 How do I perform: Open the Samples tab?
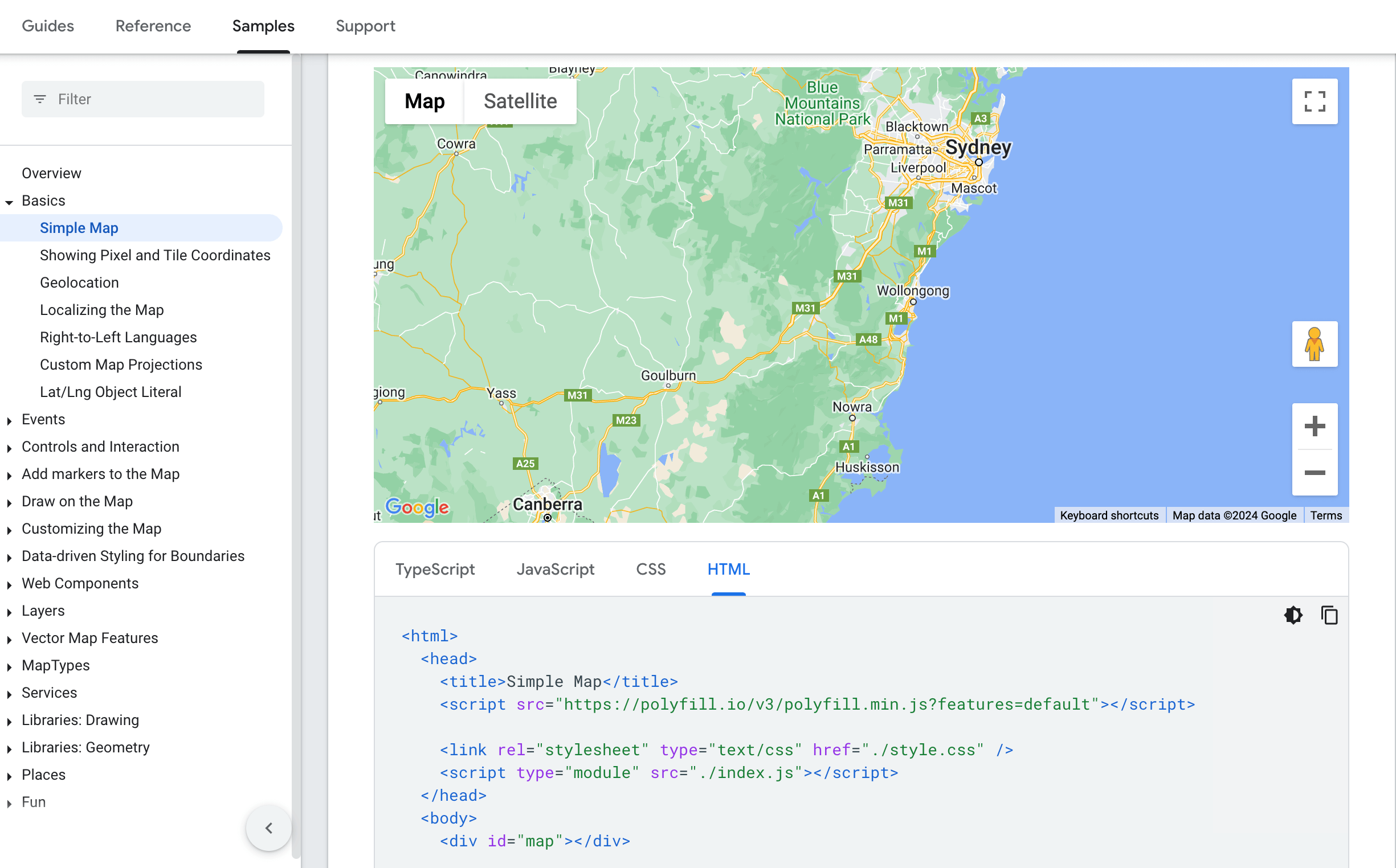point(263,26)
